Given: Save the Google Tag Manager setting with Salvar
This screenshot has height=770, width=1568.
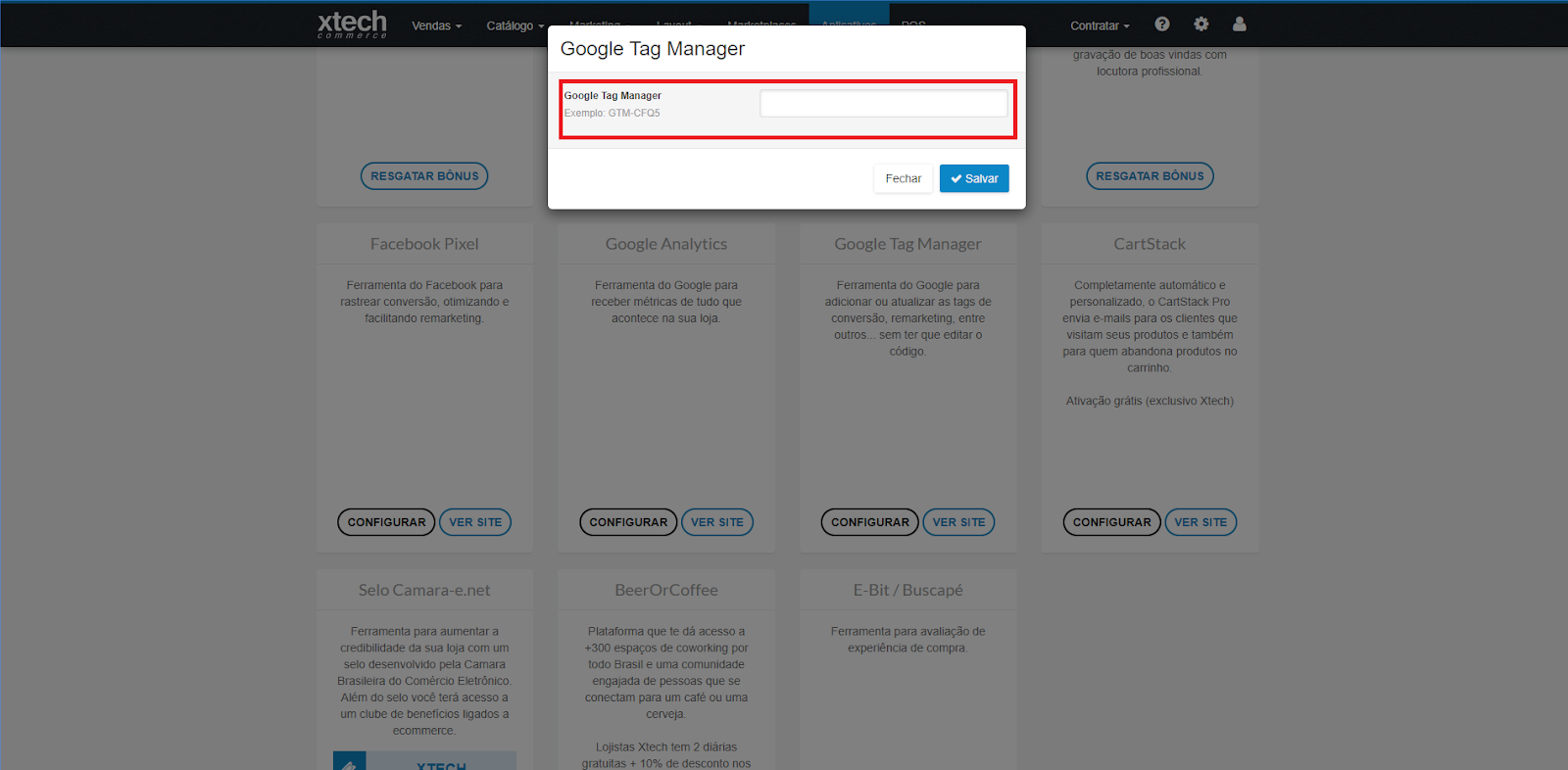Looking at the screenshot, I should (x=974, y=178).
